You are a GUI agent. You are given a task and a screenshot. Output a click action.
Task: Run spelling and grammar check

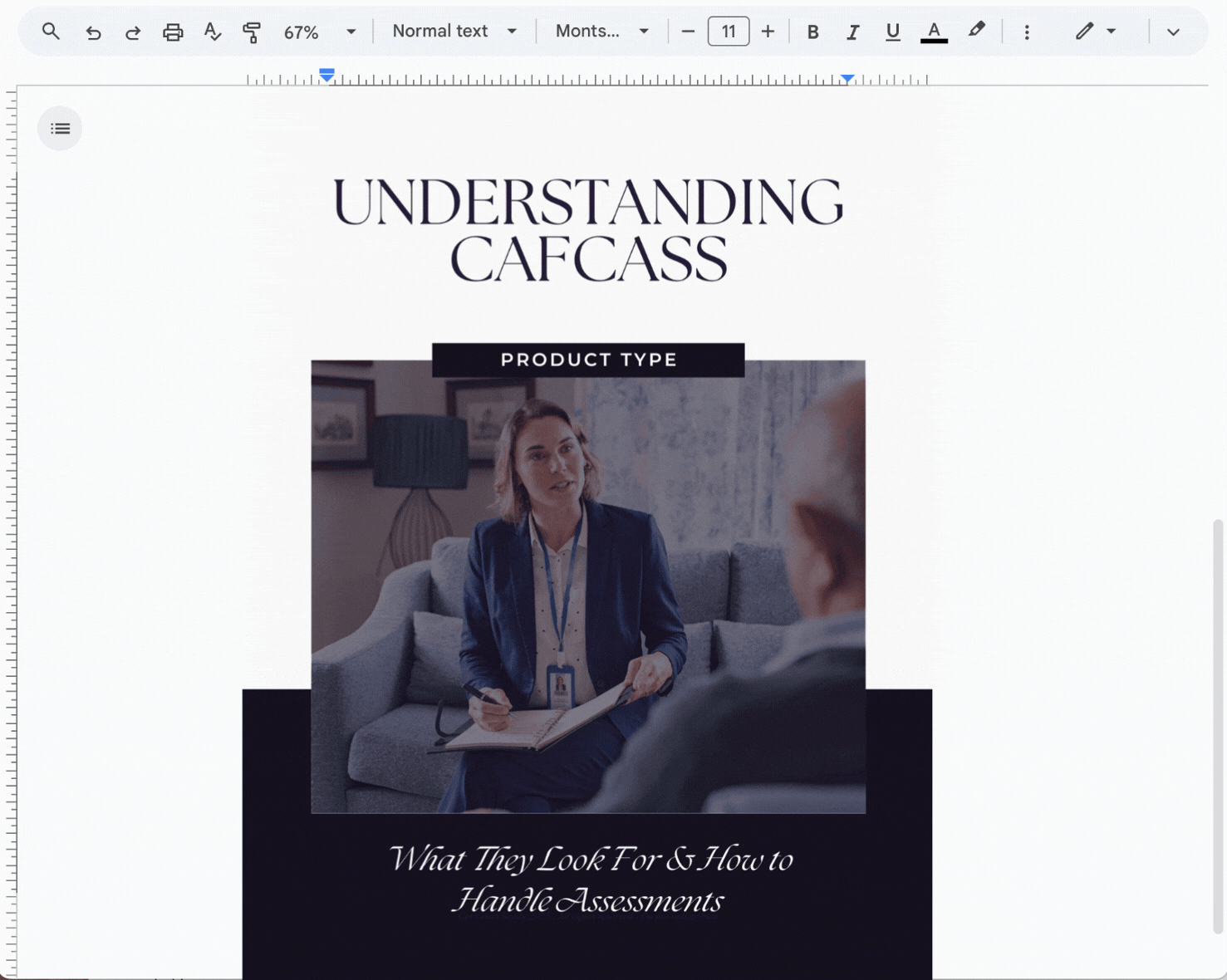coord(213,31)
